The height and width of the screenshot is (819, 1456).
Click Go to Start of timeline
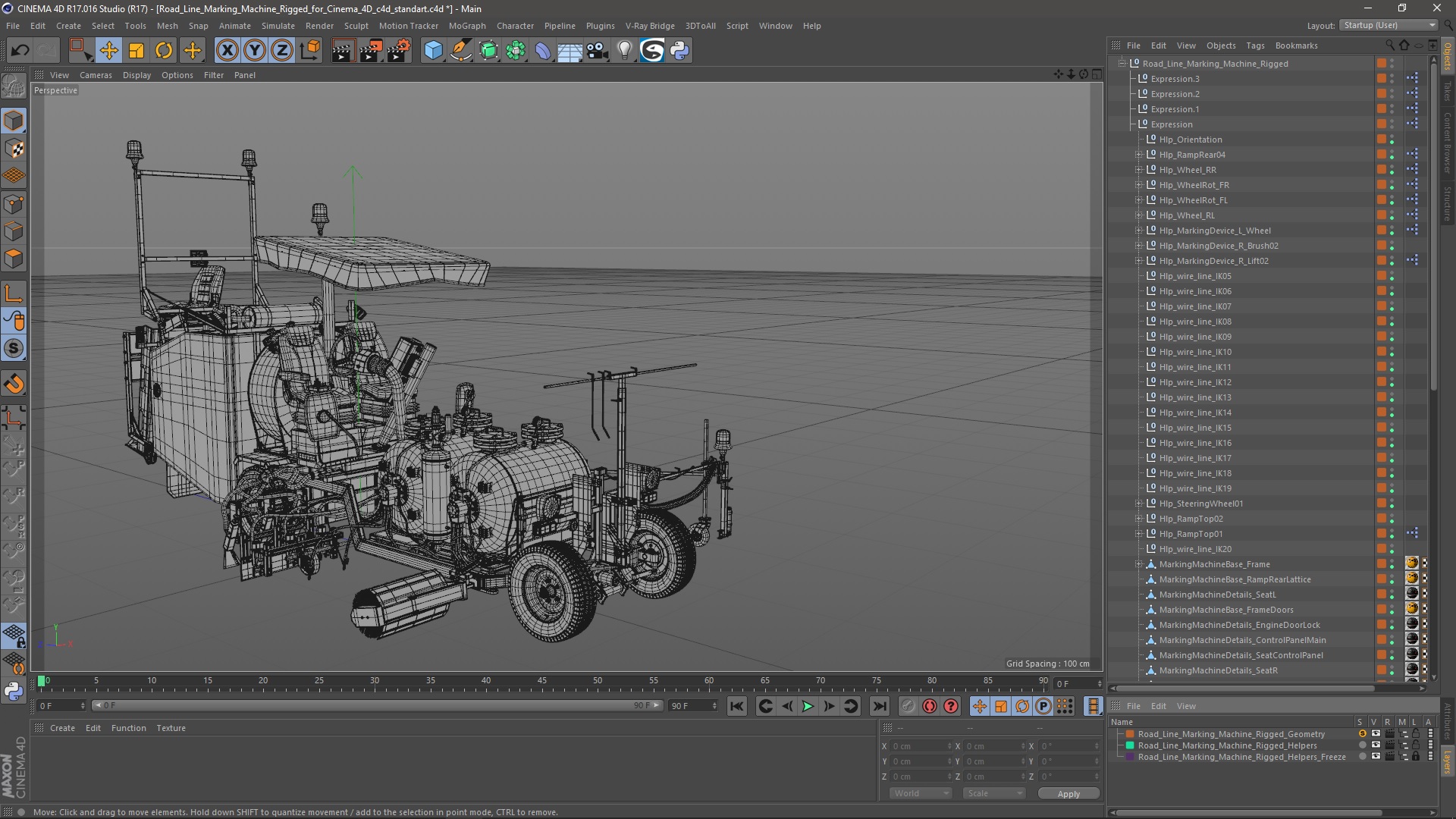click(x=736, y=707)
